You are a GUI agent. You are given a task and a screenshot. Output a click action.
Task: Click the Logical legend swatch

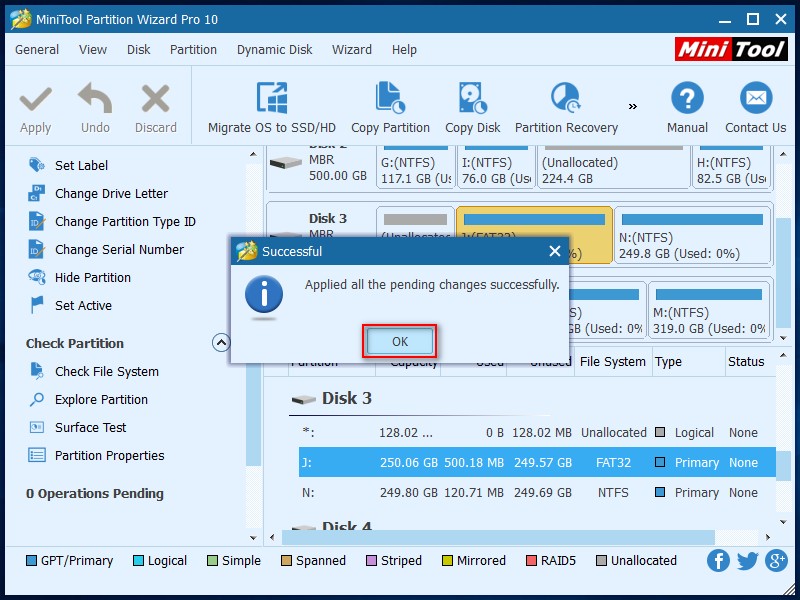tap(138, 561)
